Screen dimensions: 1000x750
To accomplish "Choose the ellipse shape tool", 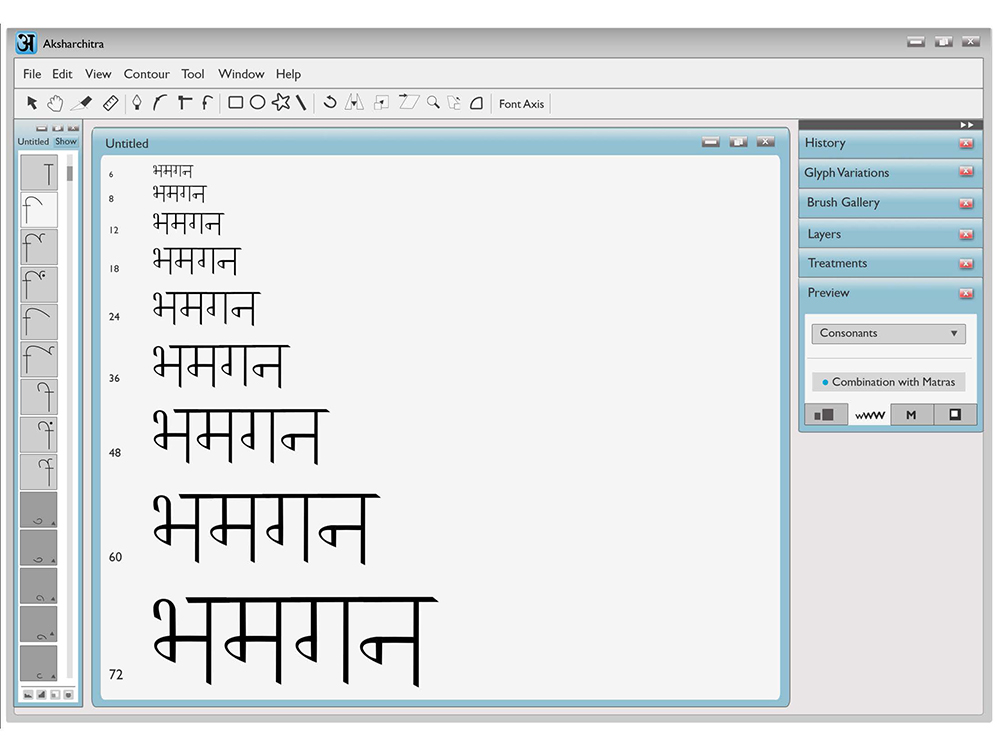I will pos(258,103).
